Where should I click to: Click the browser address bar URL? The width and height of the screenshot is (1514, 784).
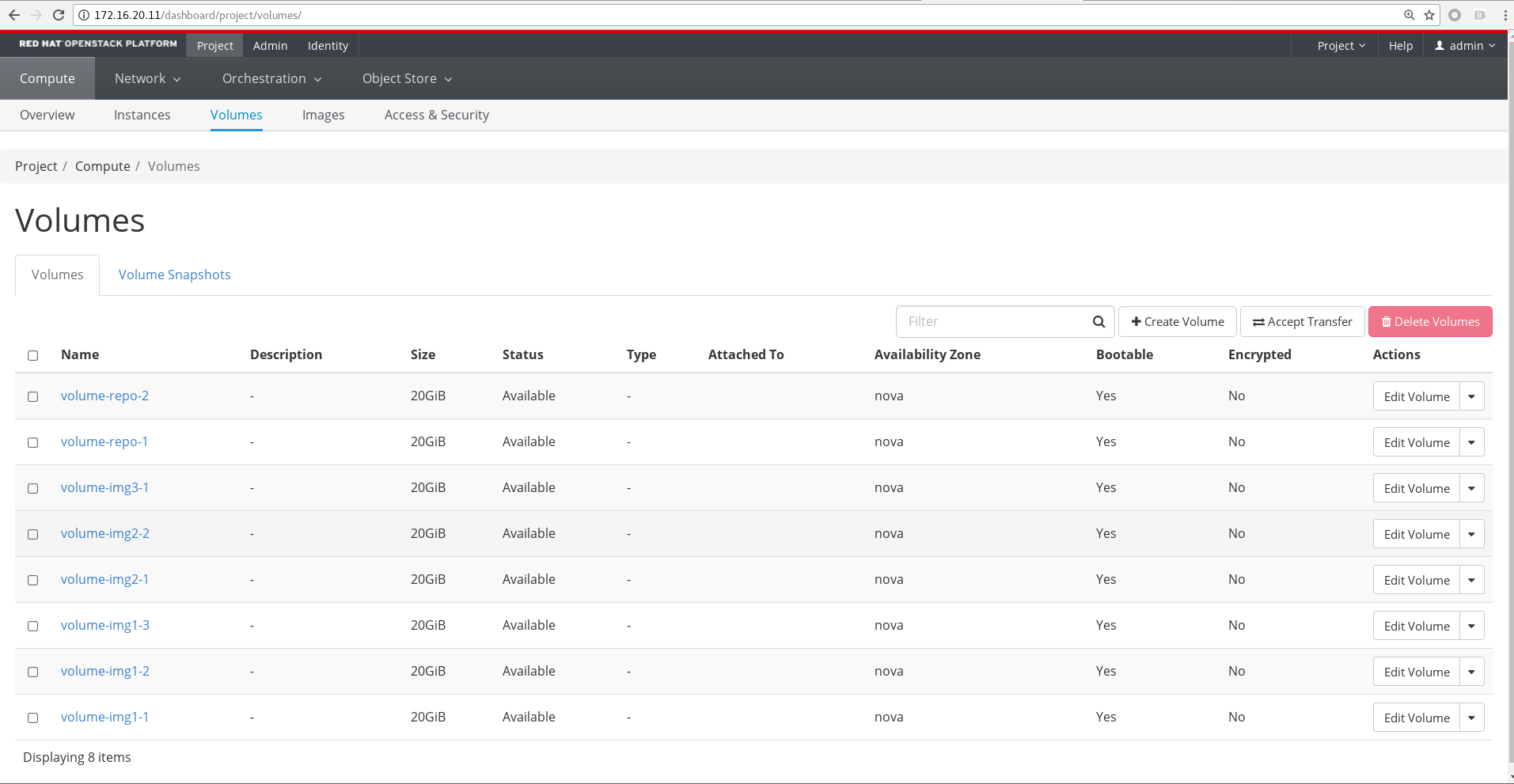coord(197,15)
